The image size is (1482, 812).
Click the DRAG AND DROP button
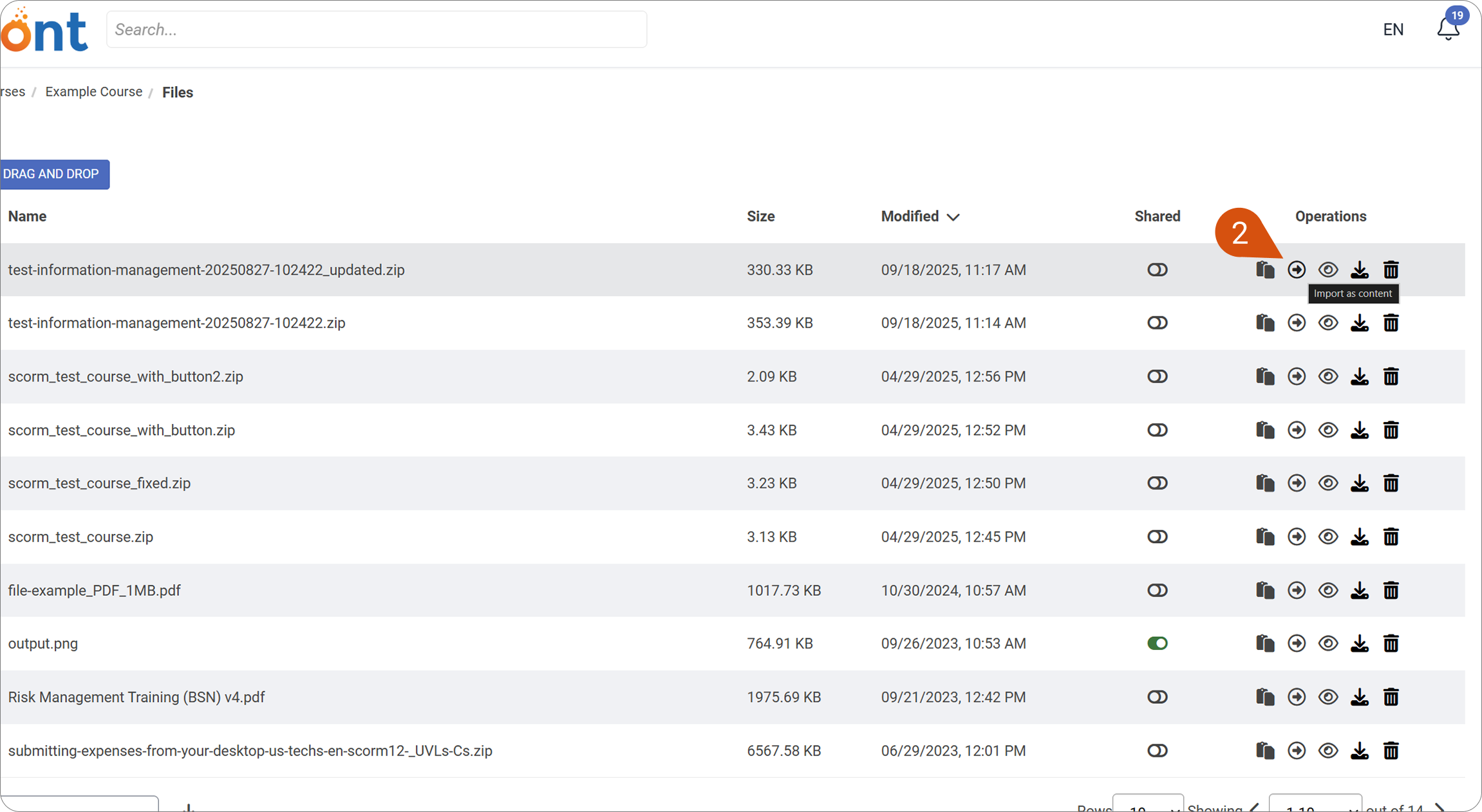coord(54,174)
